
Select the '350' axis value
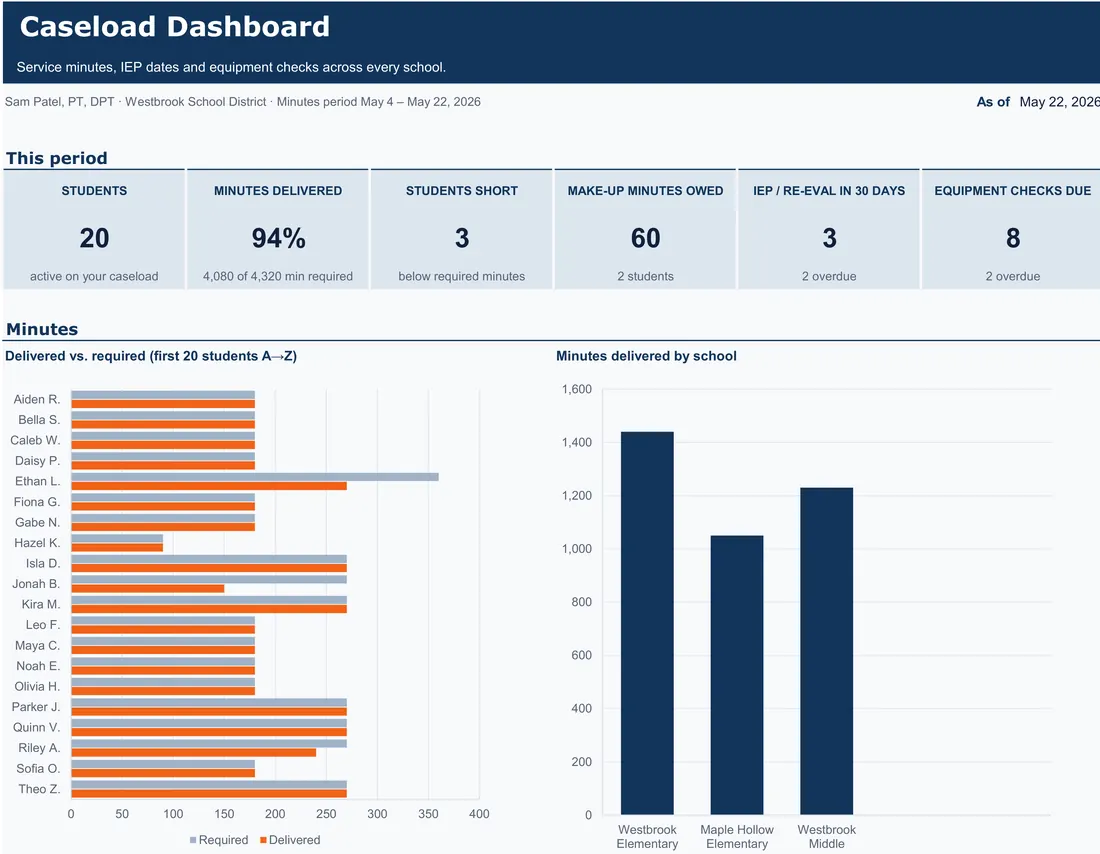428,814
